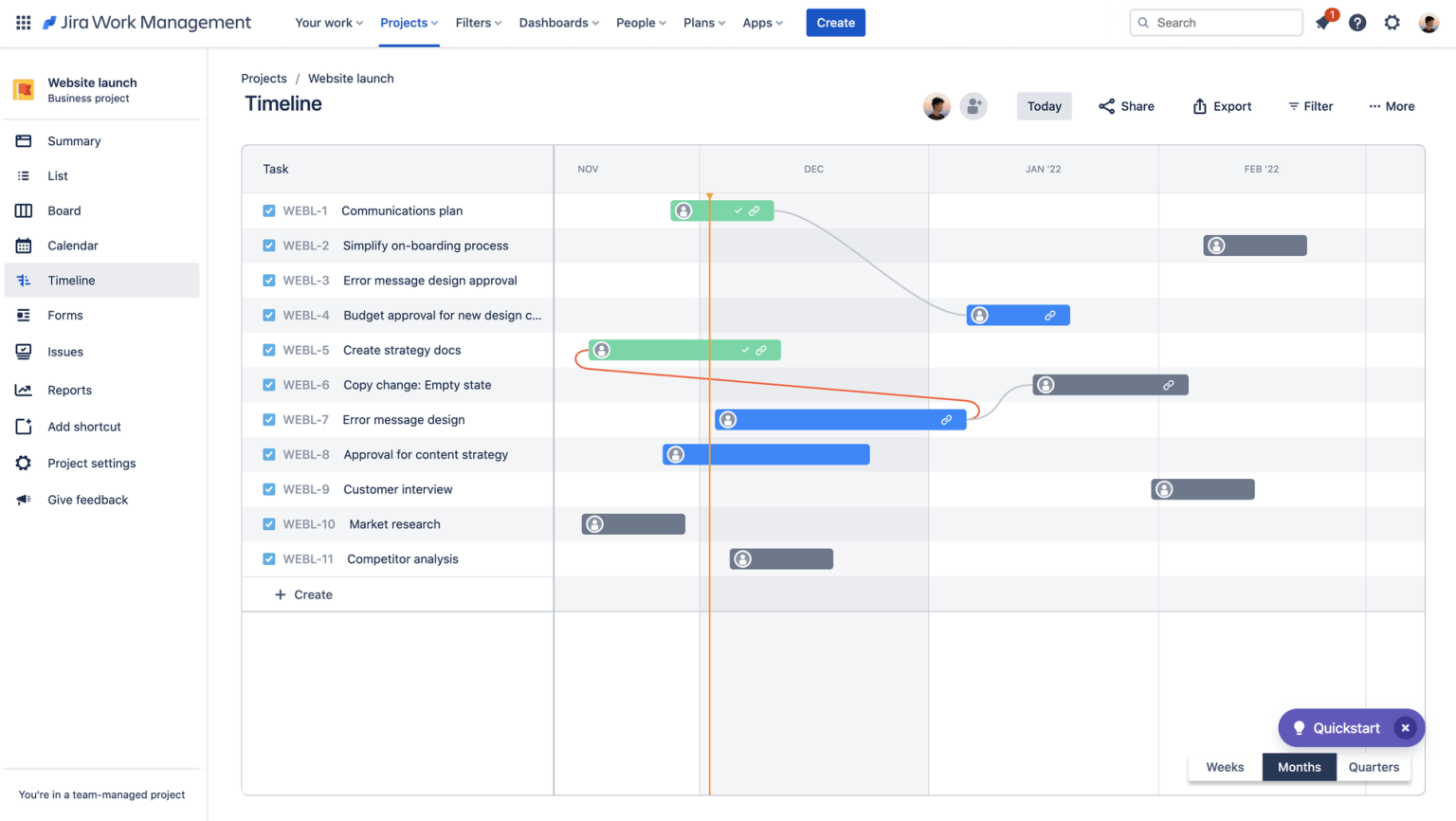Screen dimensions: 1456x821
Task: Follow the Projects breadcrumb link
Action: pos(264,78)
